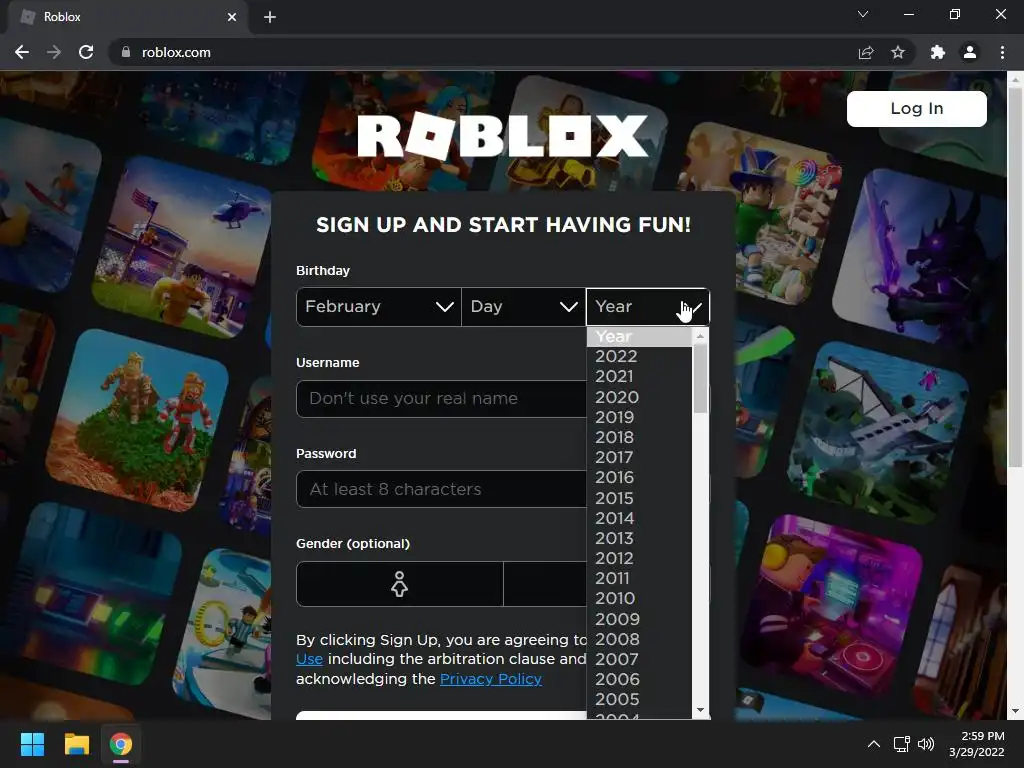This screenshot has height=768, width=1024.
Task: Show hidden tray icons chevron
Action: click(874, 744)
